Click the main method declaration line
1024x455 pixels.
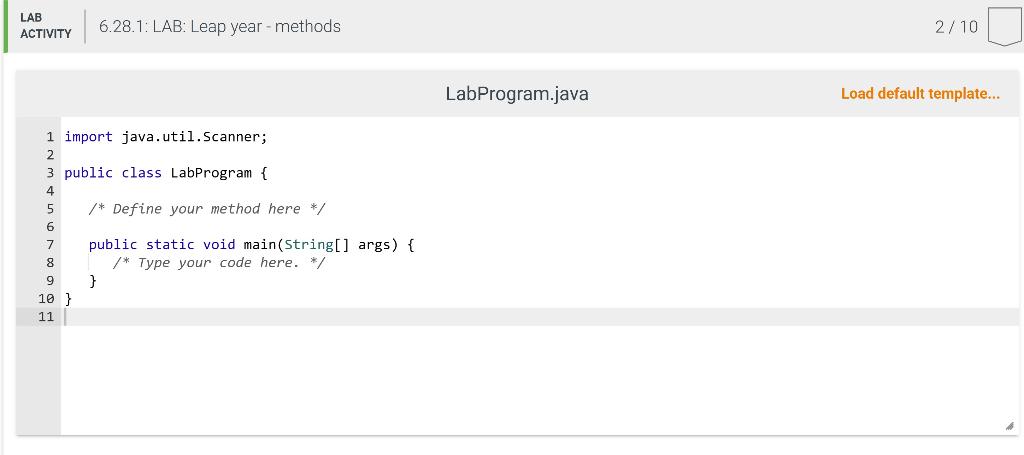251,245
